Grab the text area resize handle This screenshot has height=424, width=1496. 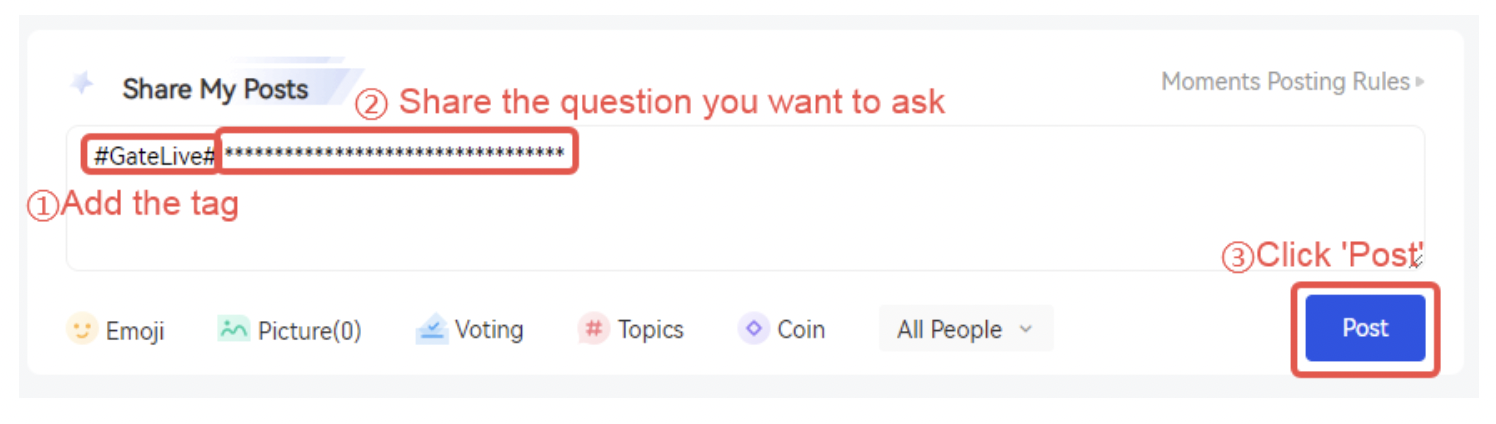click(x=1415, y=261)
